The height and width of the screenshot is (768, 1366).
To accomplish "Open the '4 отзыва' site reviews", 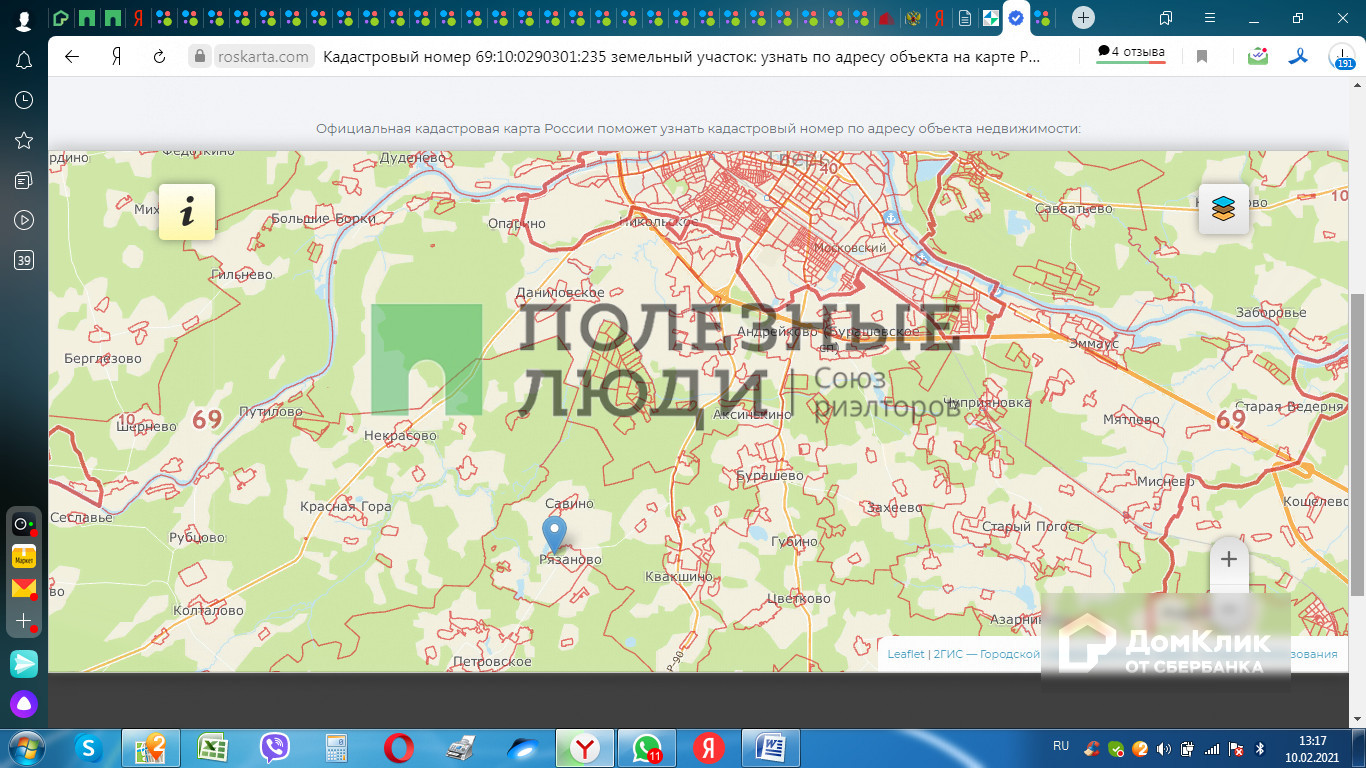I will coord(1131,52).
